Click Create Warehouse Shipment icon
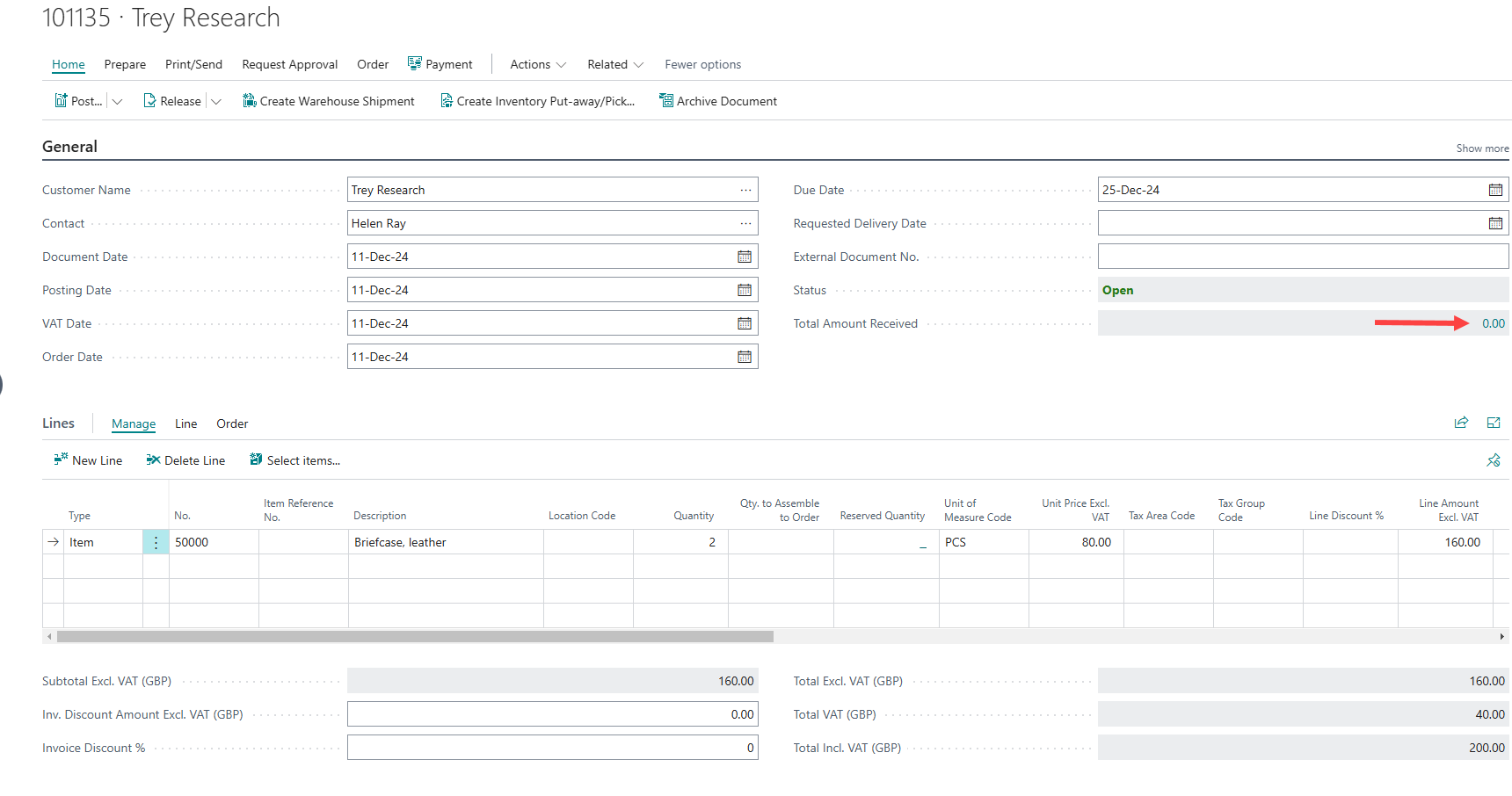This screenshot has width=1512, height=796. pos(250,101)
